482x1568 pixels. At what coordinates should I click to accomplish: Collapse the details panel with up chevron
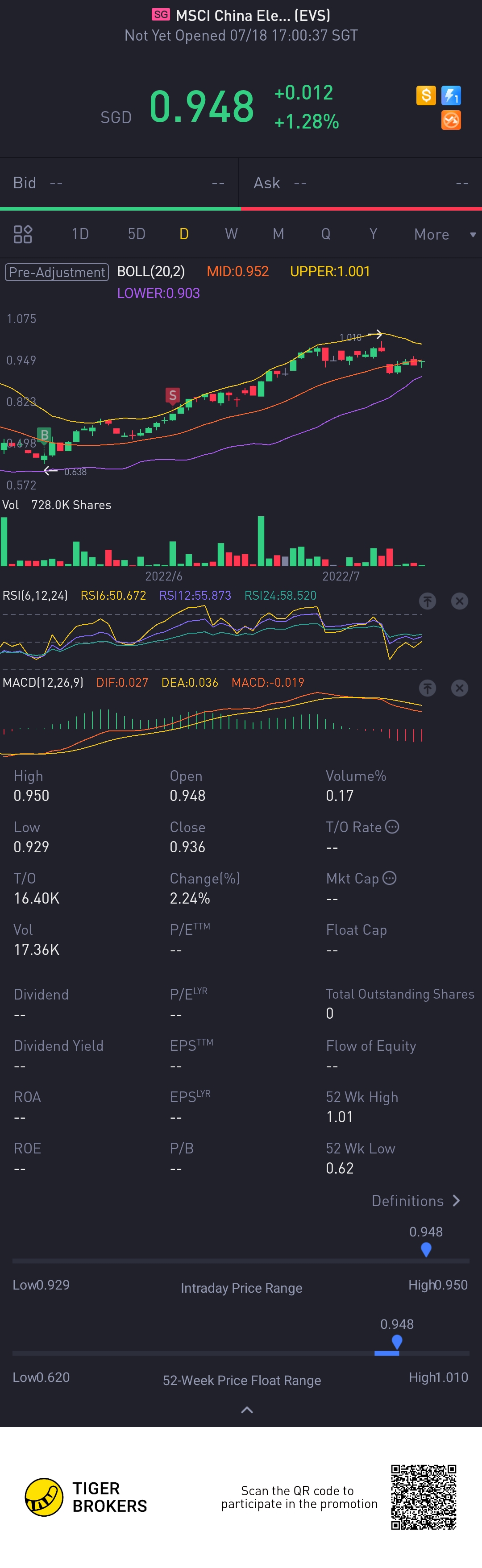(247, 1410)
